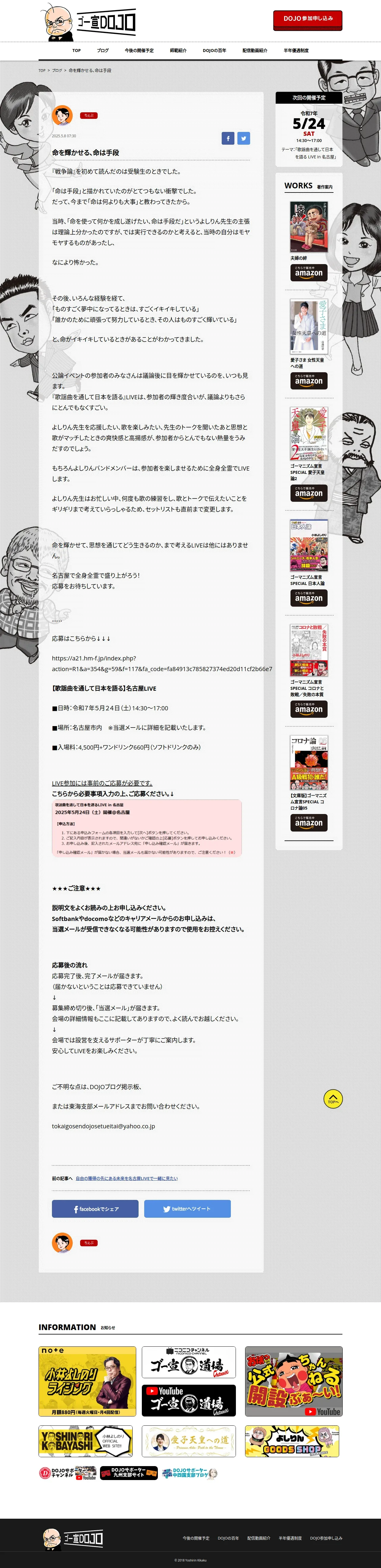Open the 愛子さま 女性天皇への道 book cover
The height and width of the screenshot is (1568, 381).
coord(309,327)
